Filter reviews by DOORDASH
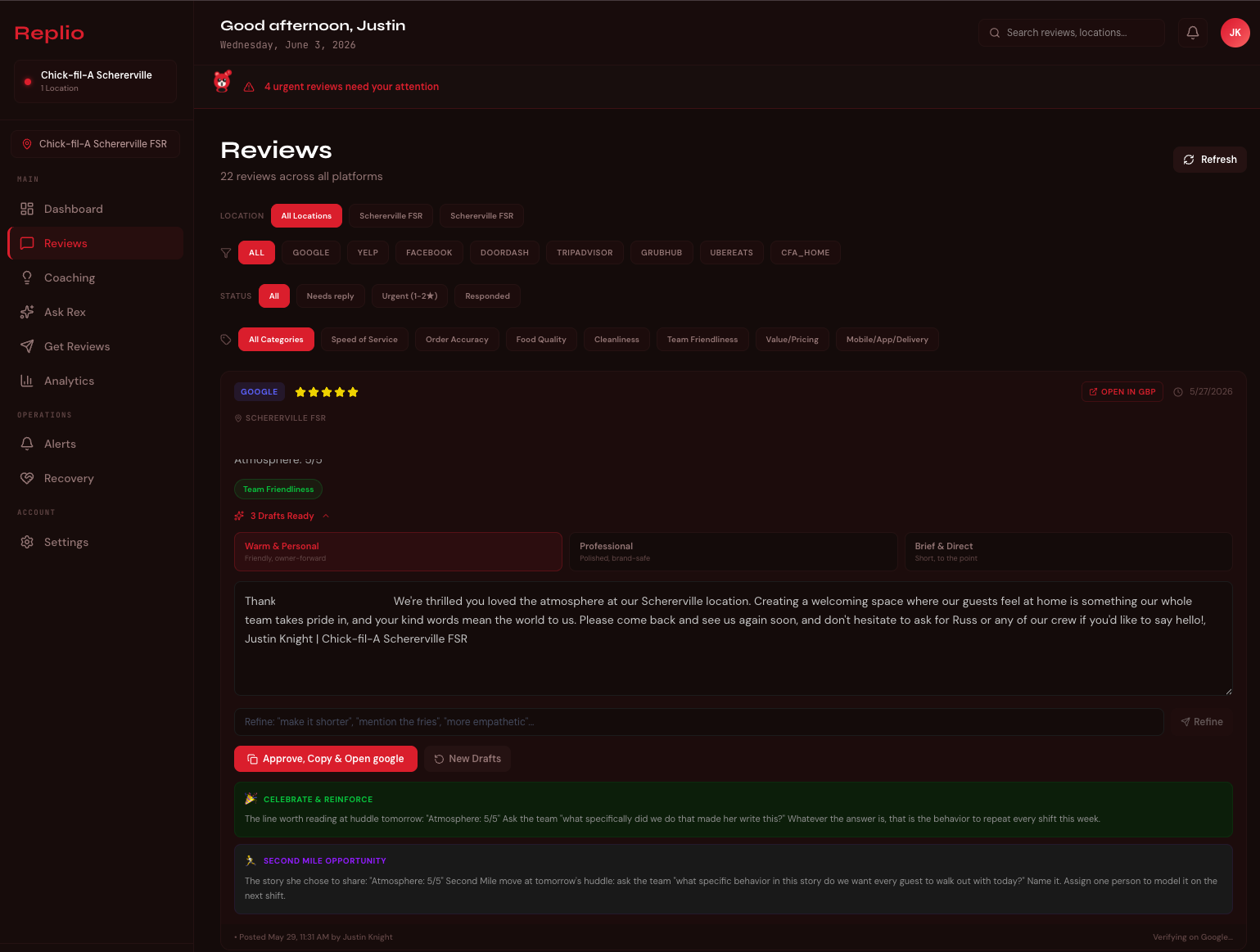This screenshot has width=1260, height=952. 504,253
